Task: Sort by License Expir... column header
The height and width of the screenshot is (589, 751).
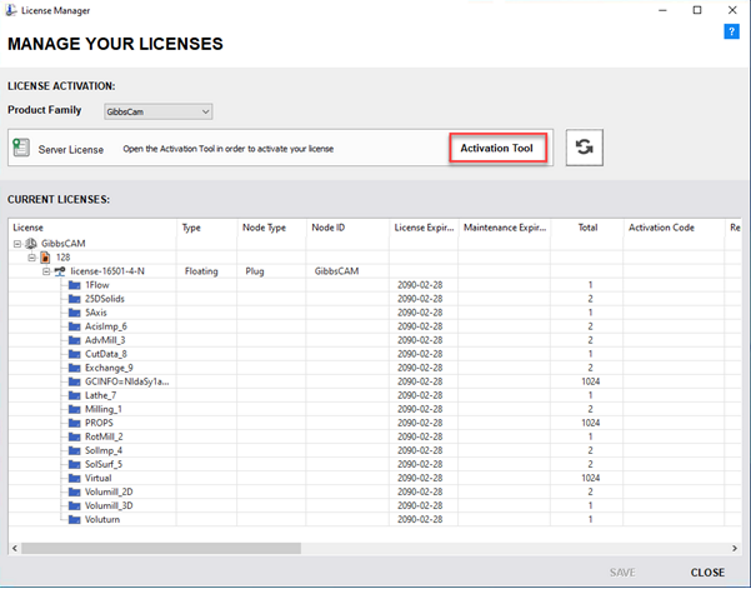Action: click(424, 227)
